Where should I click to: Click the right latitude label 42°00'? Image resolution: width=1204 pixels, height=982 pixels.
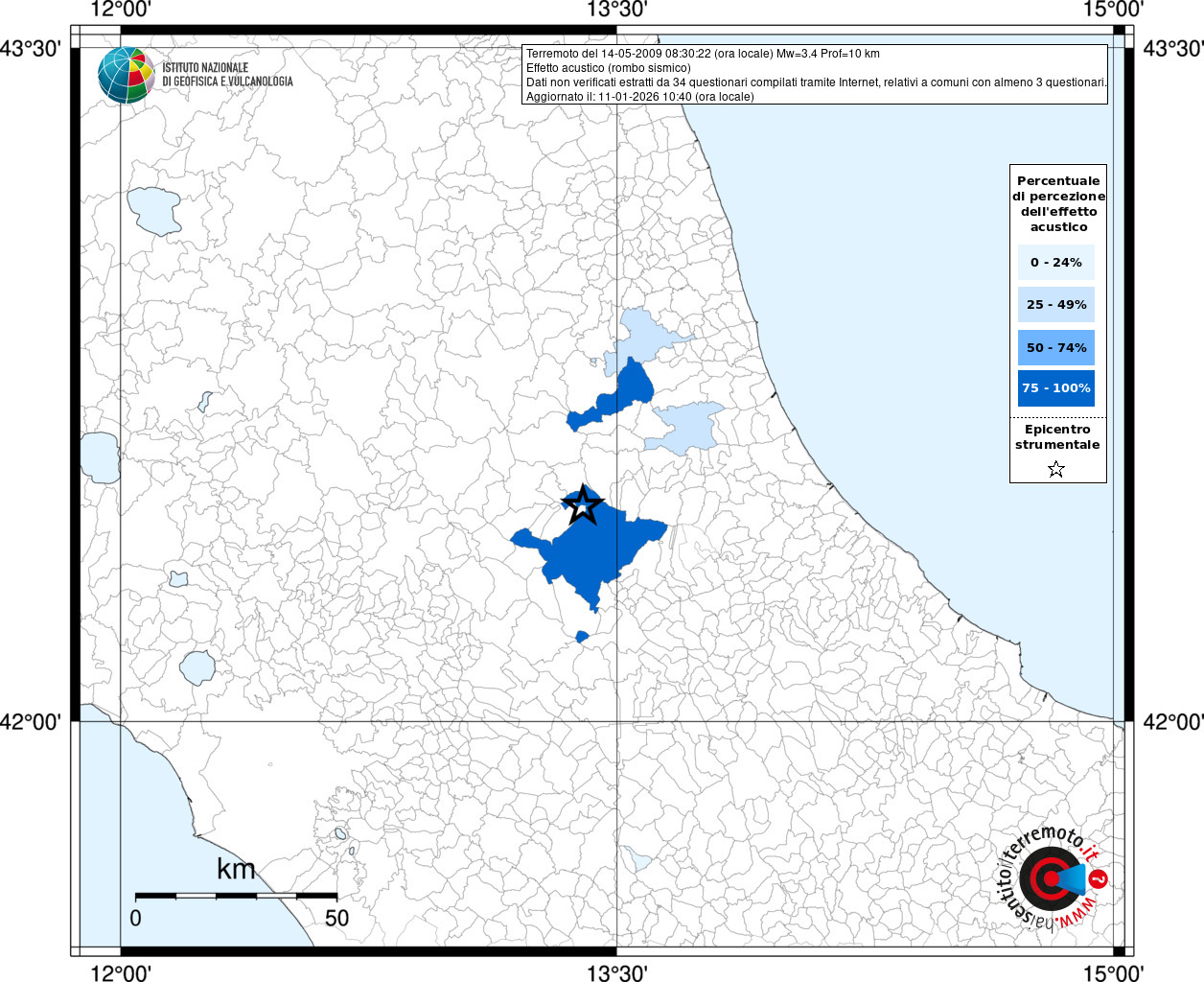pos(1173,720)
